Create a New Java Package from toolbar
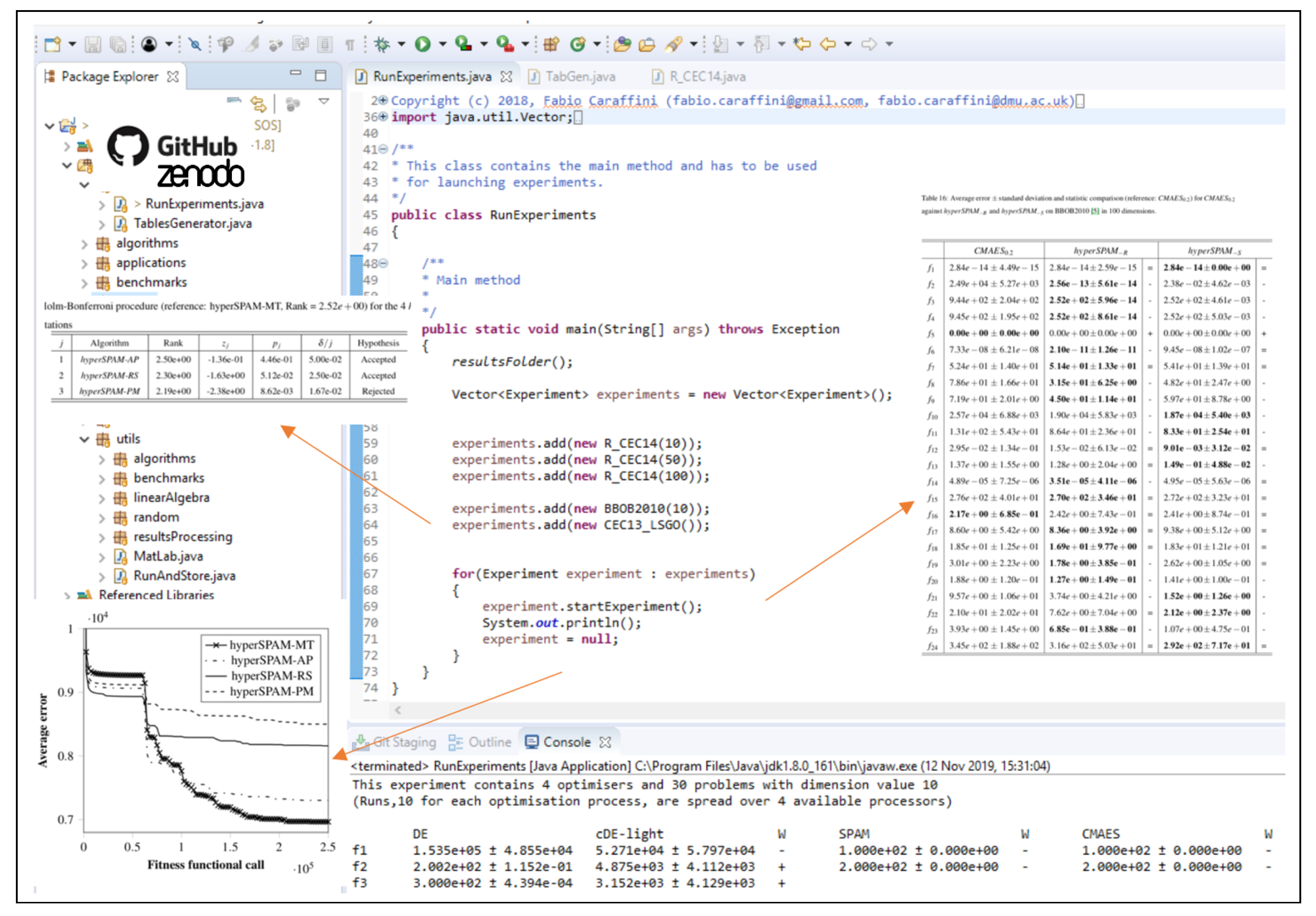1316x916 pixels. pos(551,44)
